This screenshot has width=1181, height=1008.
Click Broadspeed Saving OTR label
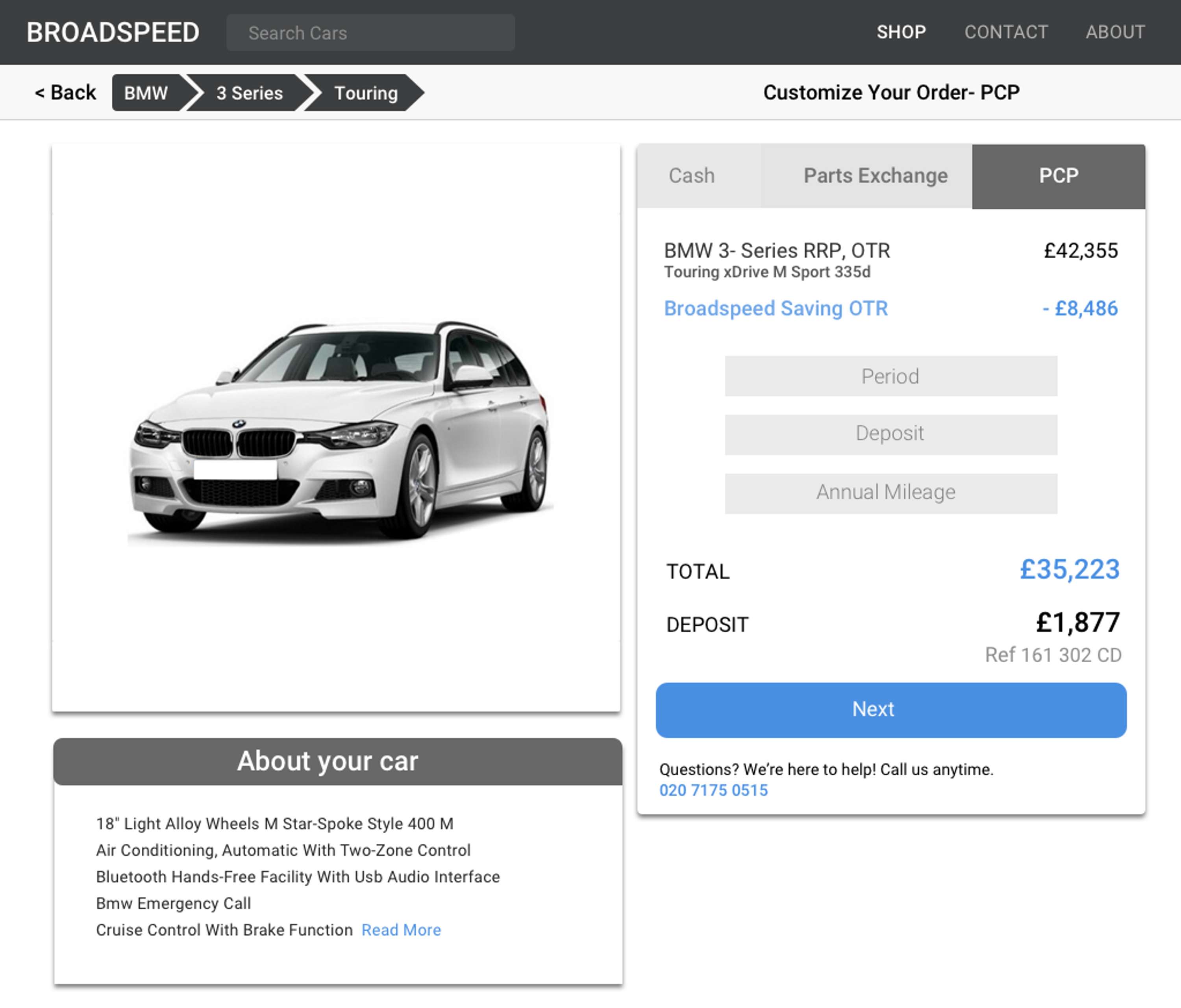point(776,308)
